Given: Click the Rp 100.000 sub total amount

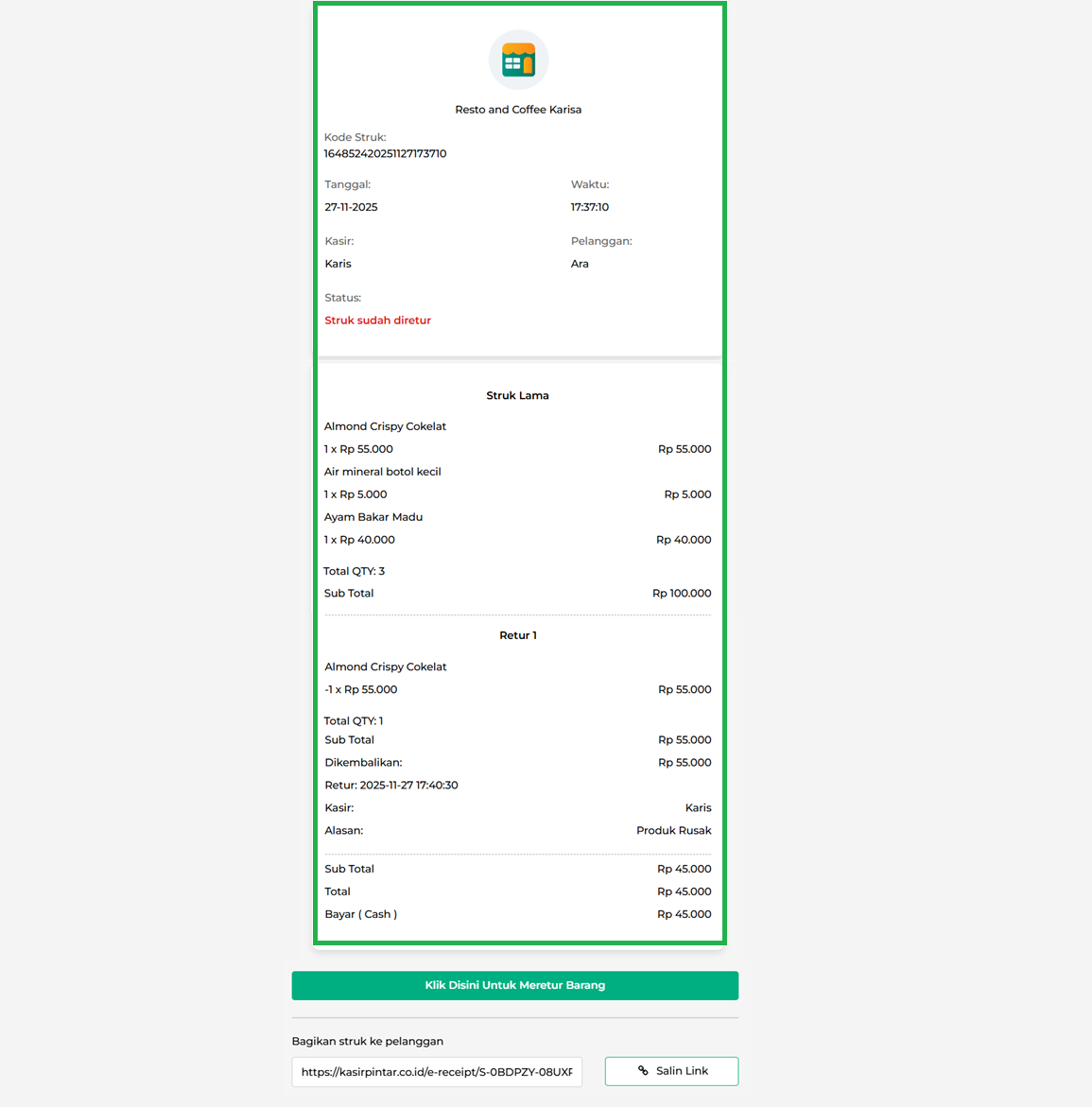Looking at the screenshot, I should 682,594.
